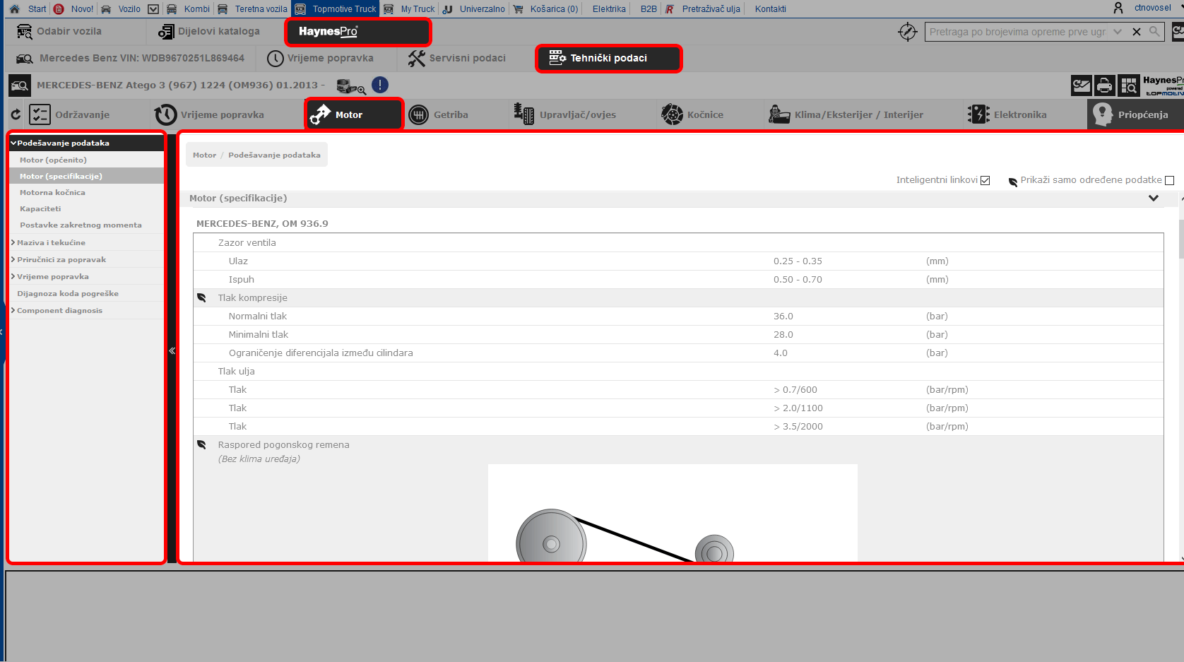Screen dimensions: 1184x662
Task: Open the Getriba transmission section
Action: [x=439, y=115]
